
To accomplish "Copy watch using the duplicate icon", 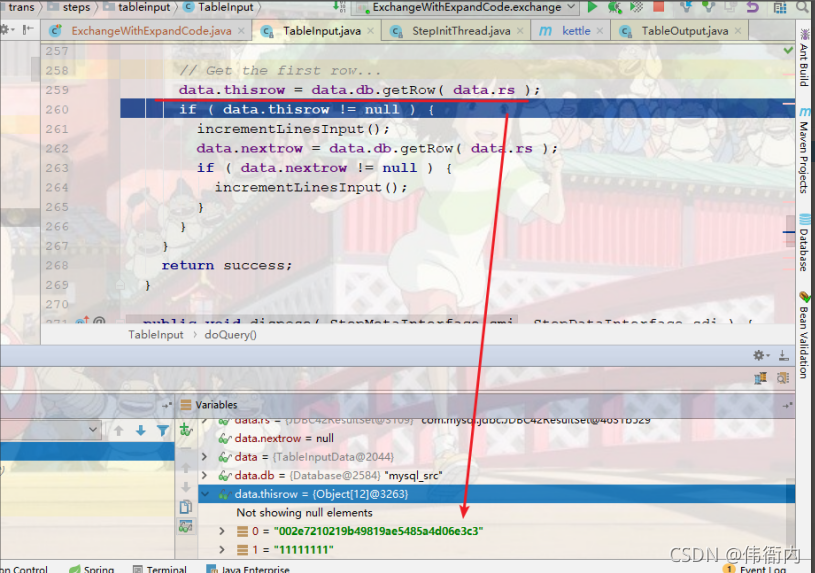I will pyautogui.click(x=186, y=506).
